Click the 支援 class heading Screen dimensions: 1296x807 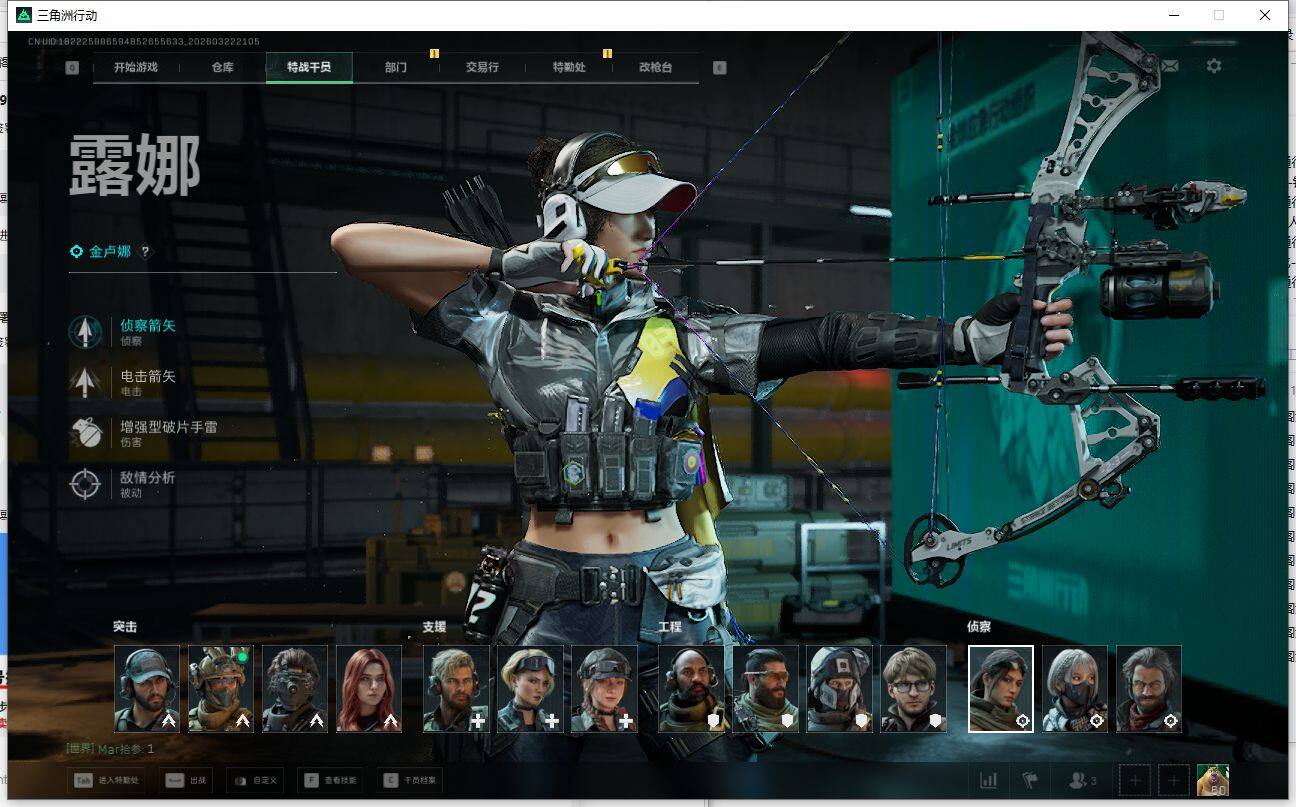[x=434, y=627]
